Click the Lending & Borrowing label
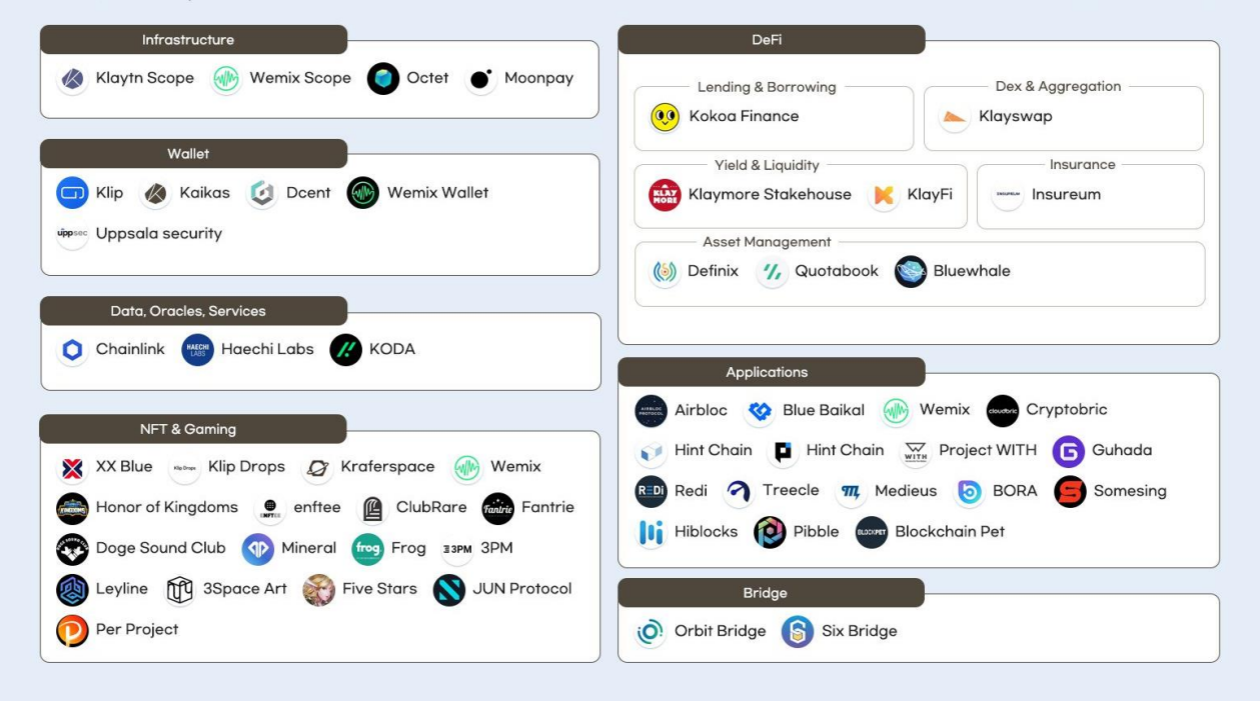 767,87
